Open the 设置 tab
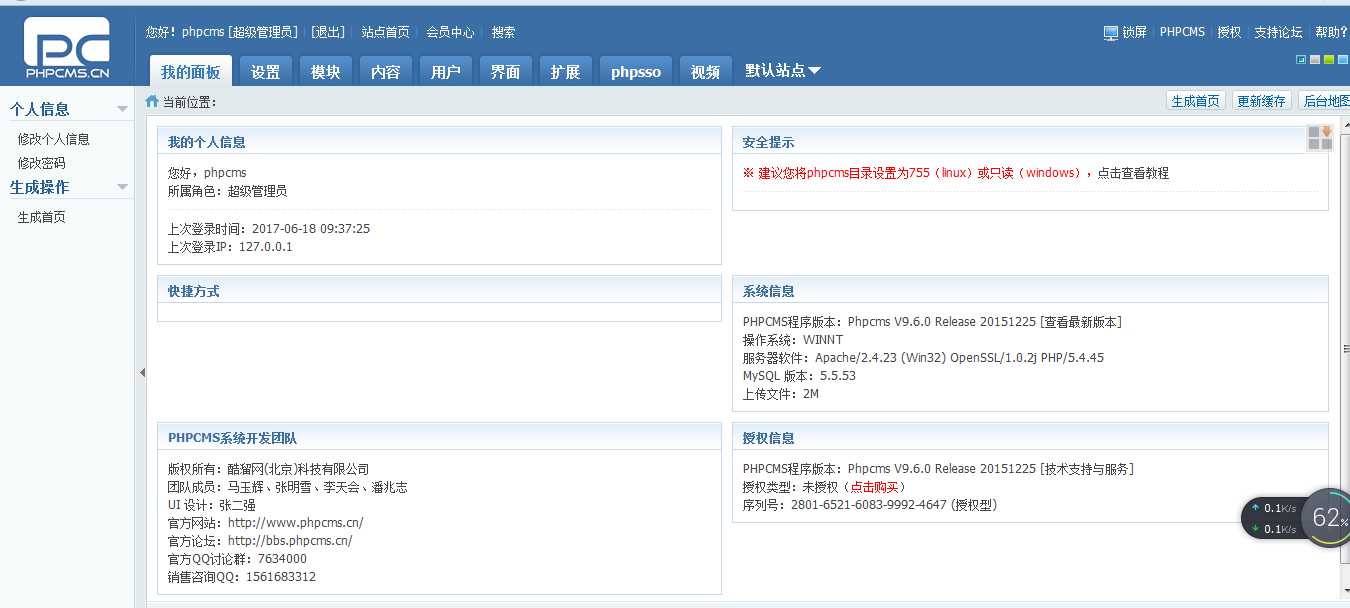The height and width of the screenshot is (608, 1350). pos(266,71)
